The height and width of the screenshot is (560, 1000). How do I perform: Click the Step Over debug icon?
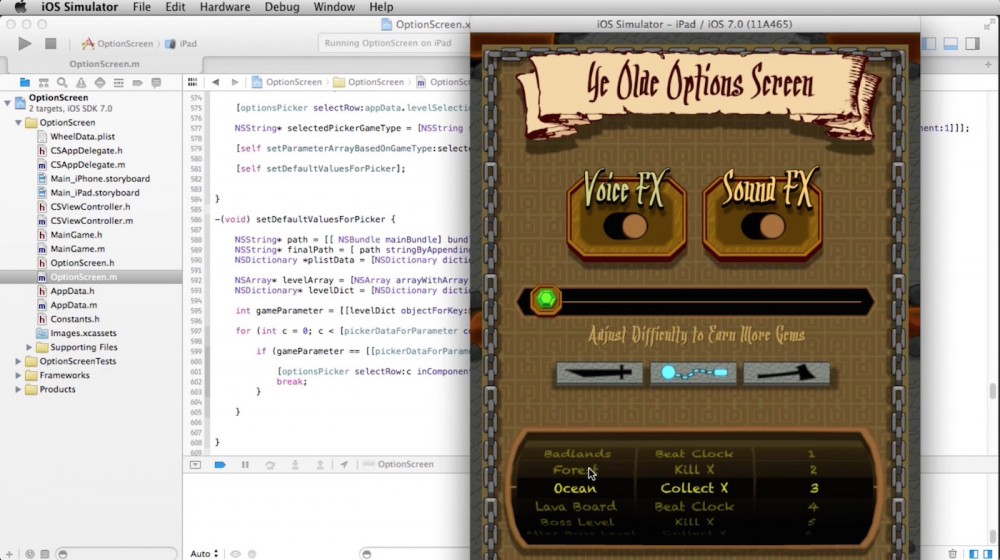(270, 465)
